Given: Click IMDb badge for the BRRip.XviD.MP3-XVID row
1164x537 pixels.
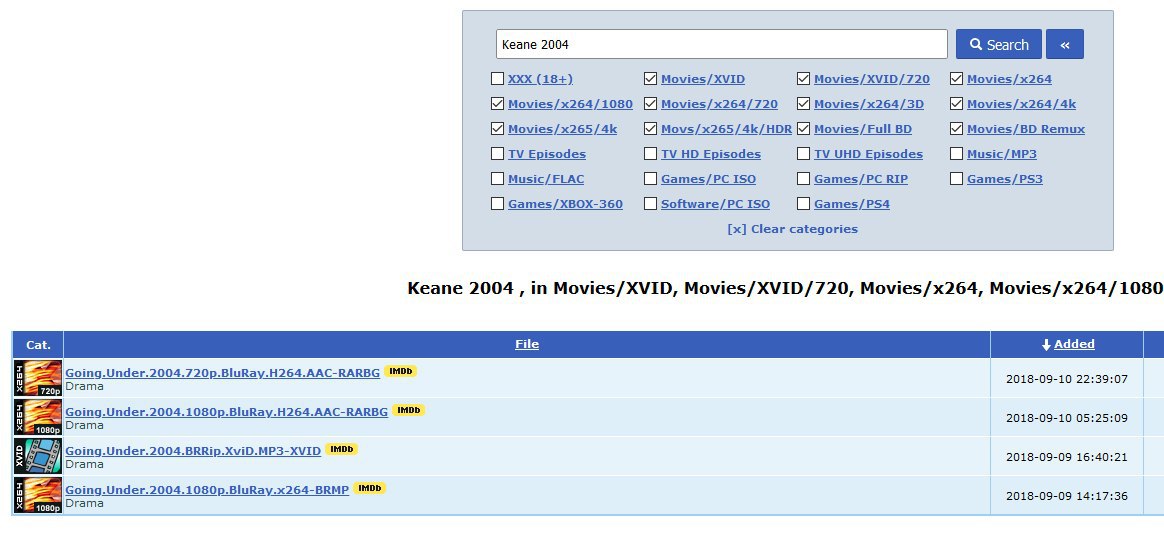Looking at the screenshot, I should (341, 449).
